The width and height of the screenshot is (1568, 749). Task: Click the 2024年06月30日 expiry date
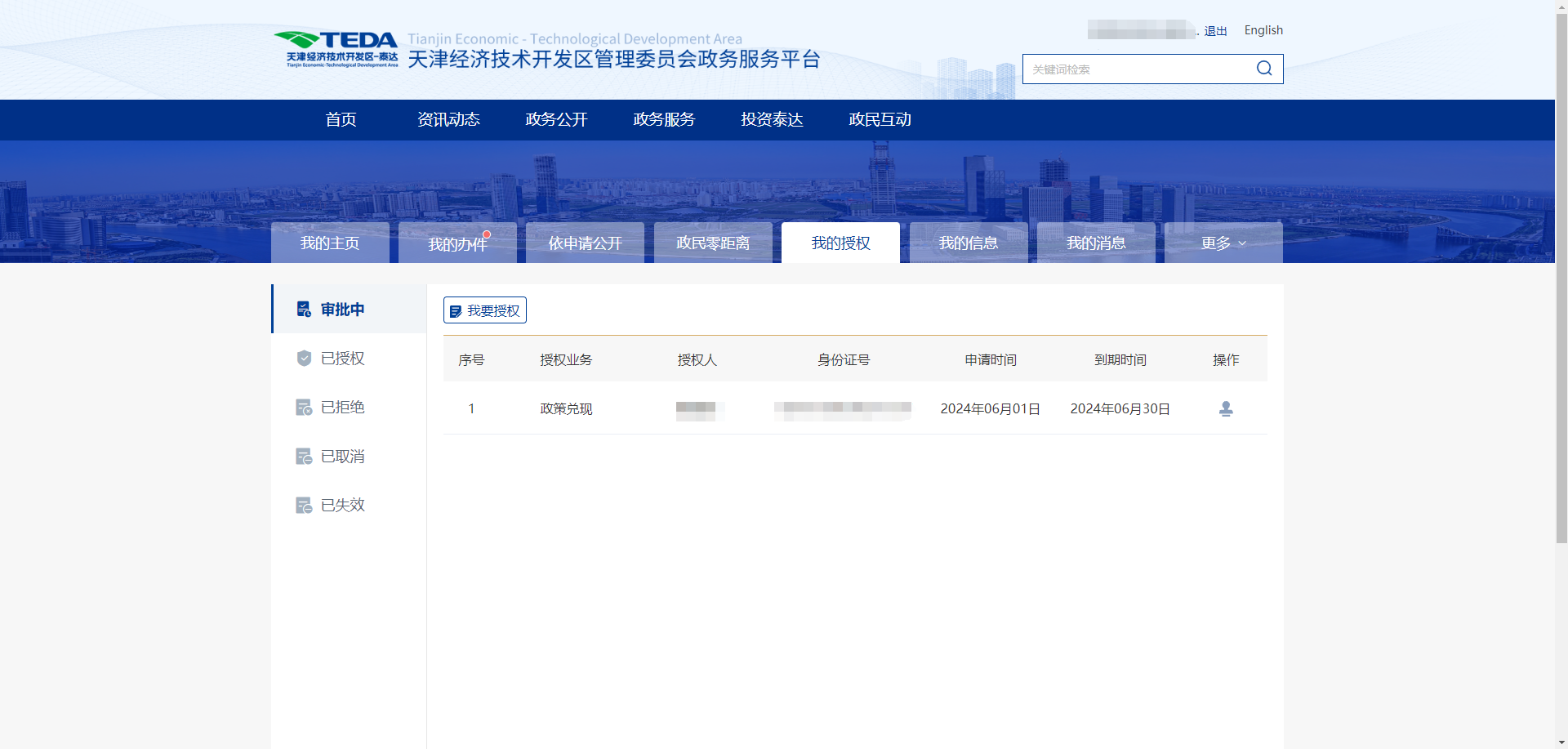1120,408
